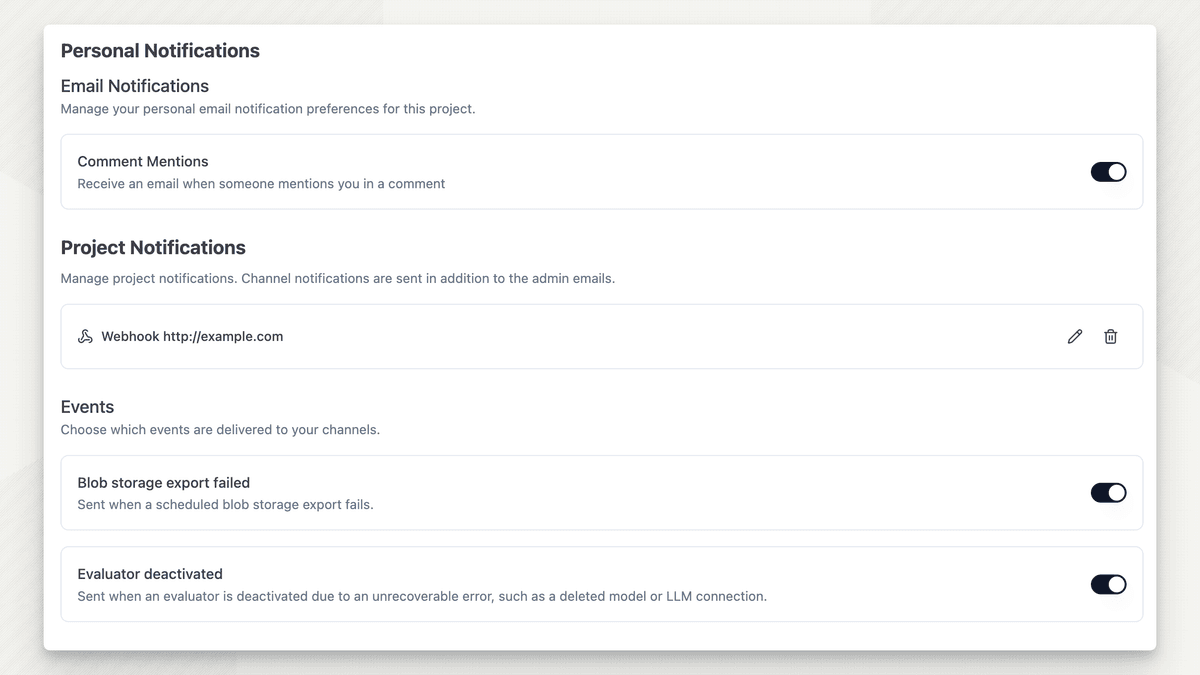1200x675 pixels.
Task: Click the Comment Mentions title
Action: coord(143,161)
